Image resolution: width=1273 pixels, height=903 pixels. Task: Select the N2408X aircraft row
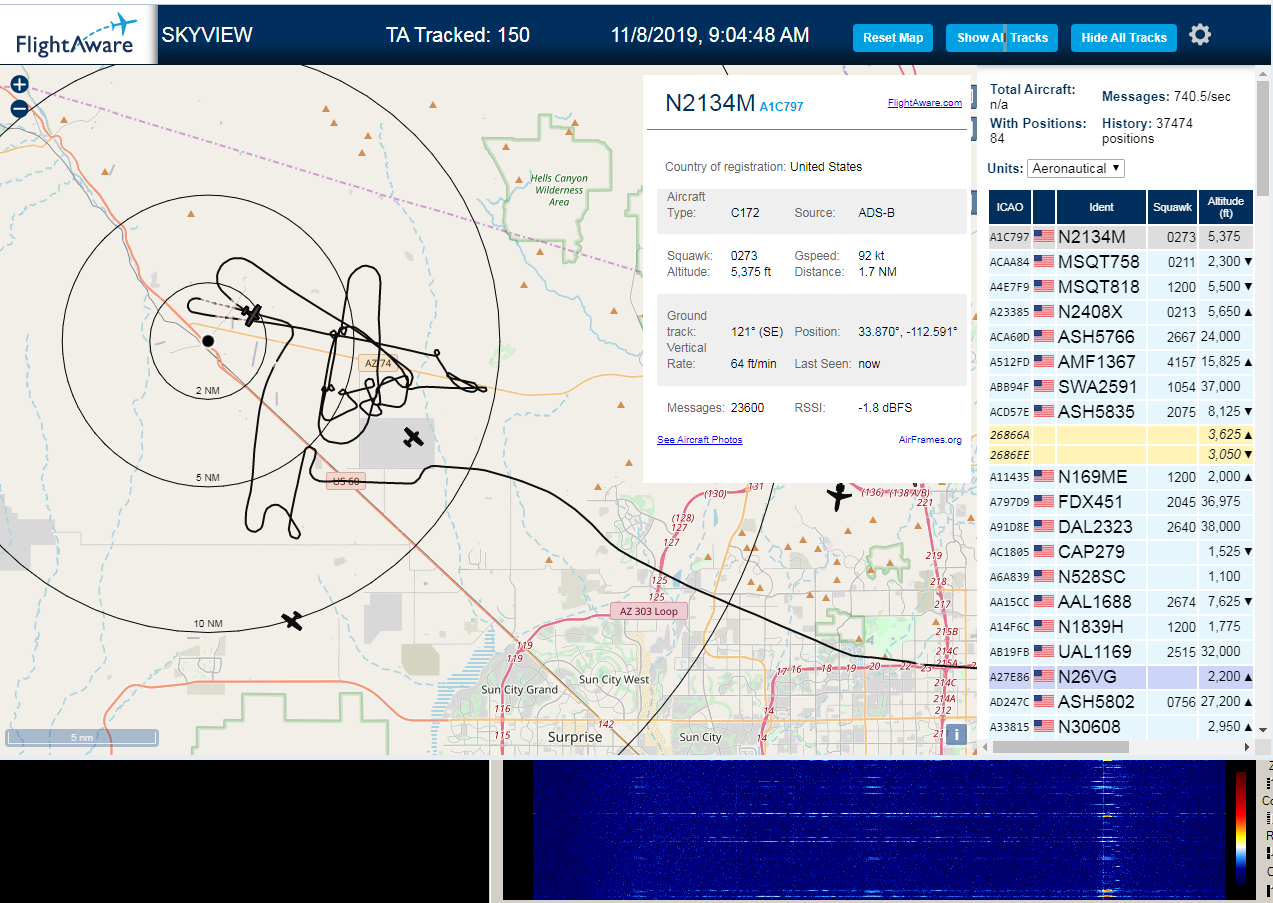click(x=1121, y=312)
